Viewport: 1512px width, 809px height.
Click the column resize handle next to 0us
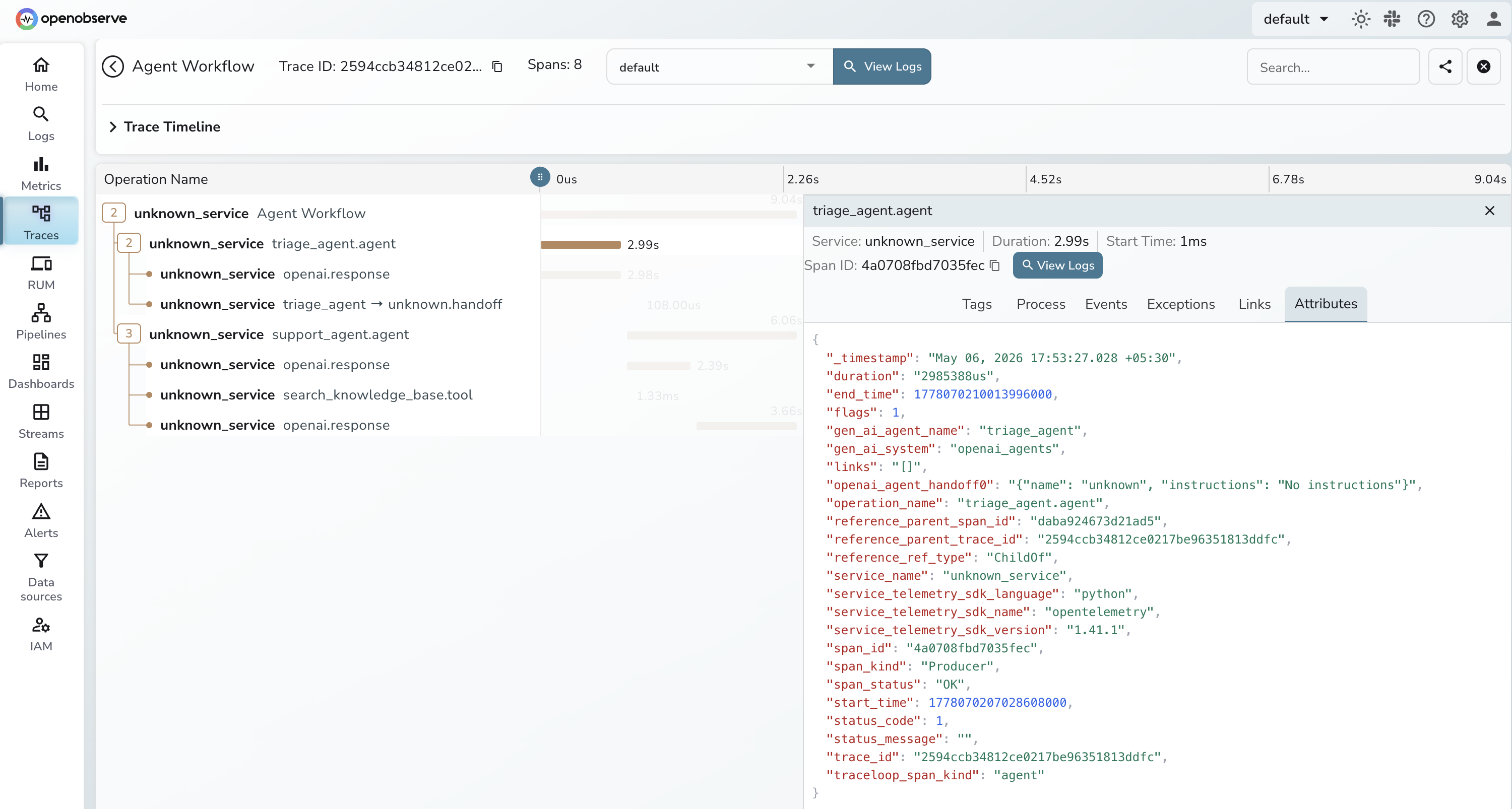pyautogui.click(x=540, y=177)
